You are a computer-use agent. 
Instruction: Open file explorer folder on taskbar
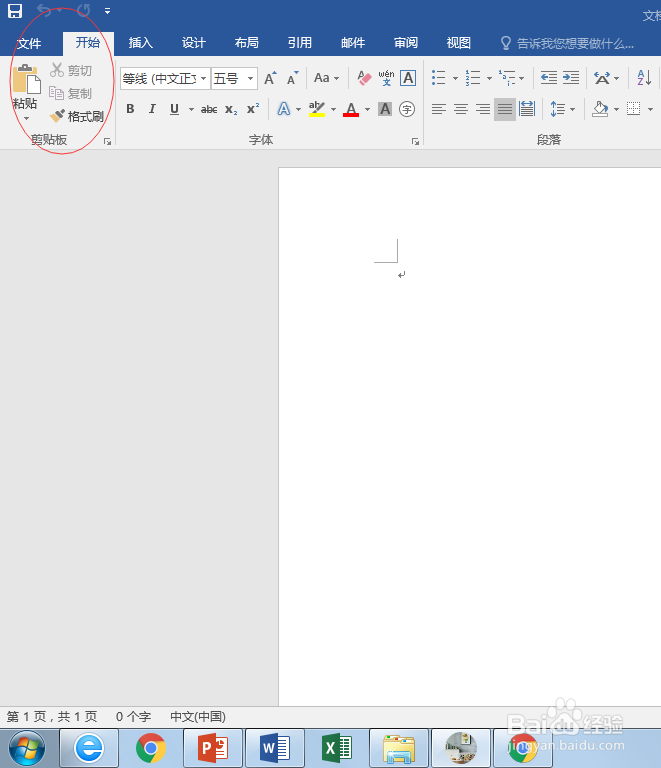[399, 748]
